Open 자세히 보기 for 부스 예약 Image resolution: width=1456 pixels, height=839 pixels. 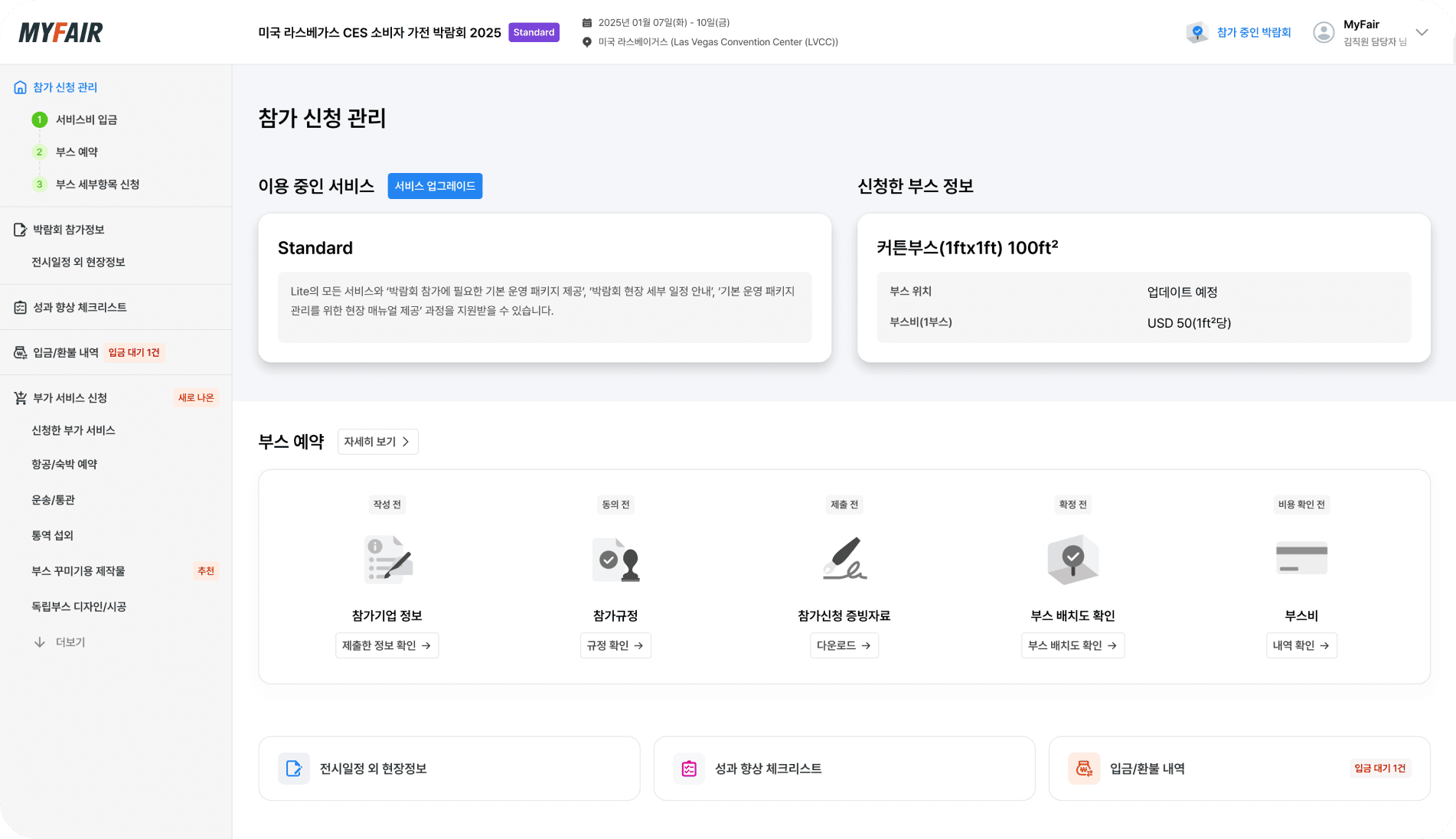coord(377,442)
